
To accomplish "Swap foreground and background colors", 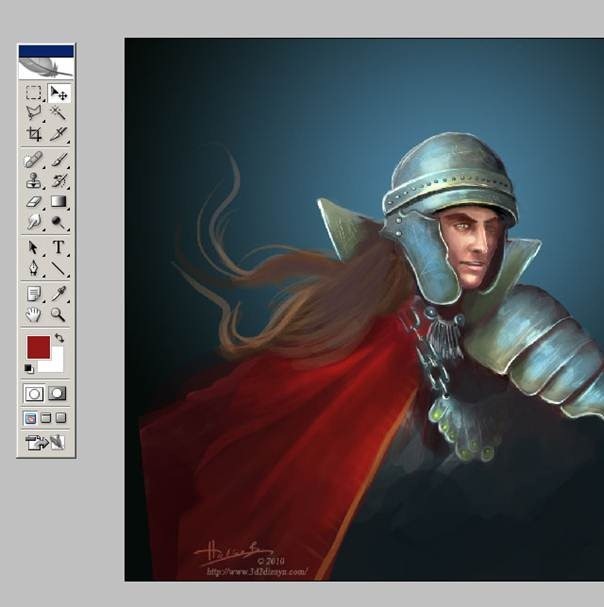I will 59,338.
